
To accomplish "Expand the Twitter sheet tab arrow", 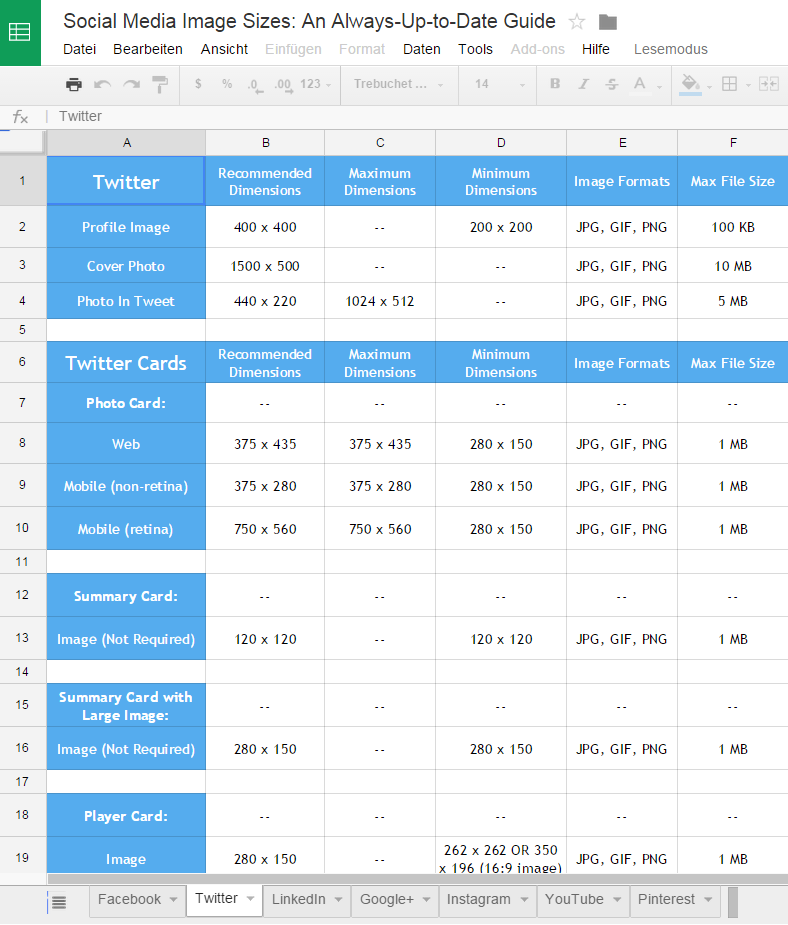I will point(250,898).
